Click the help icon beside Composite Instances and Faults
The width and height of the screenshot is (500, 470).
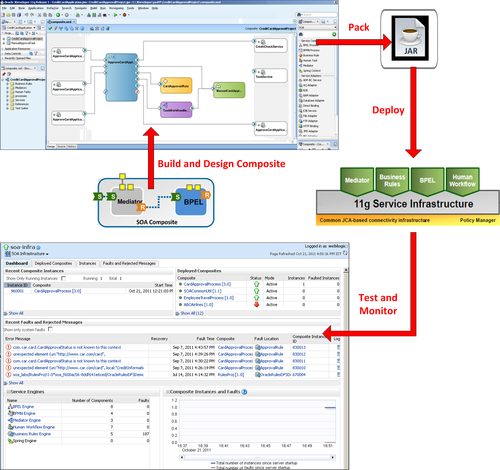pyautogui.click(x=244, y=392)
